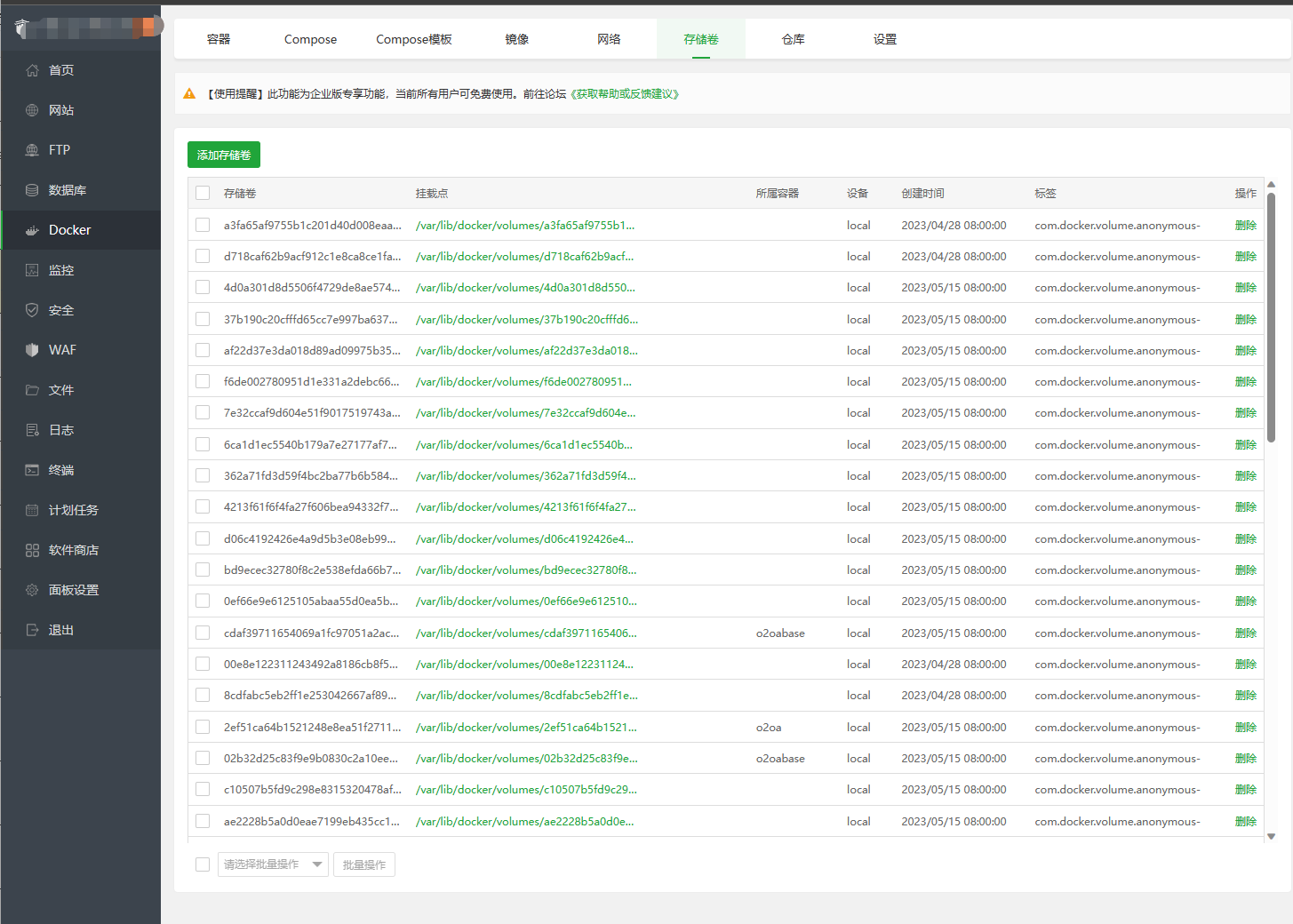Click the 安全 shield icon
The image size is (1293, 924).
[x=32, y=310]
